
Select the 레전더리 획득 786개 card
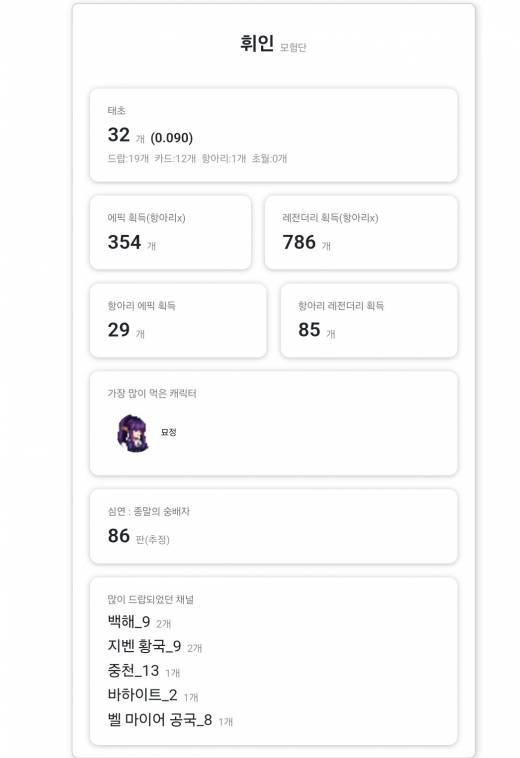coord(361,233)
